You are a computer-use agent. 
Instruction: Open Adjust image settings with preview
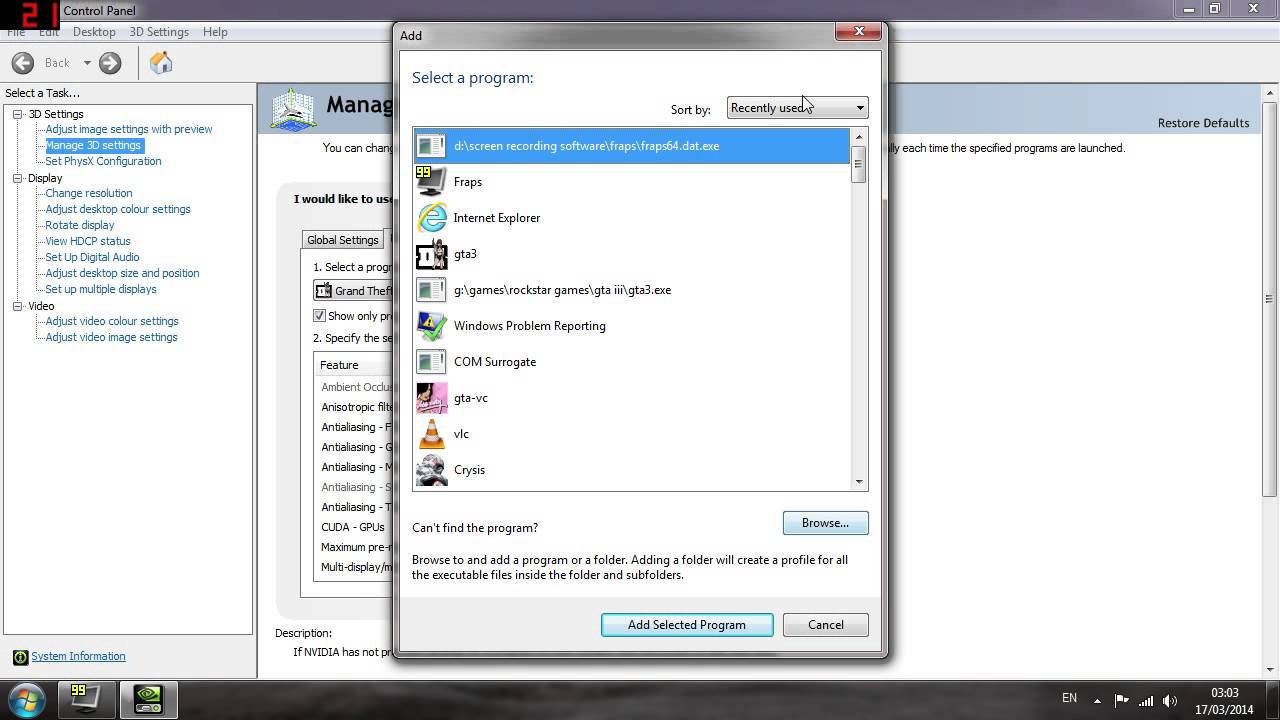tap(129, 129)
